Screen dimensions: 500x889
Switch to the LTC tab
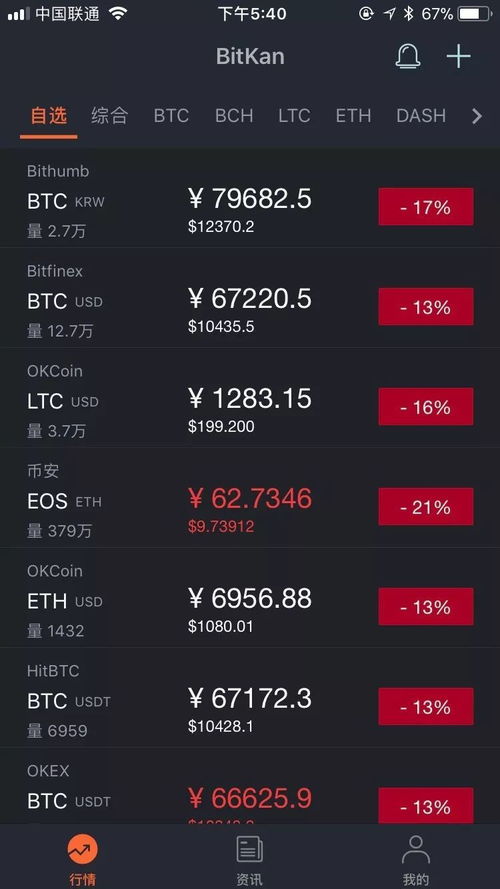(x=294, y=116)
